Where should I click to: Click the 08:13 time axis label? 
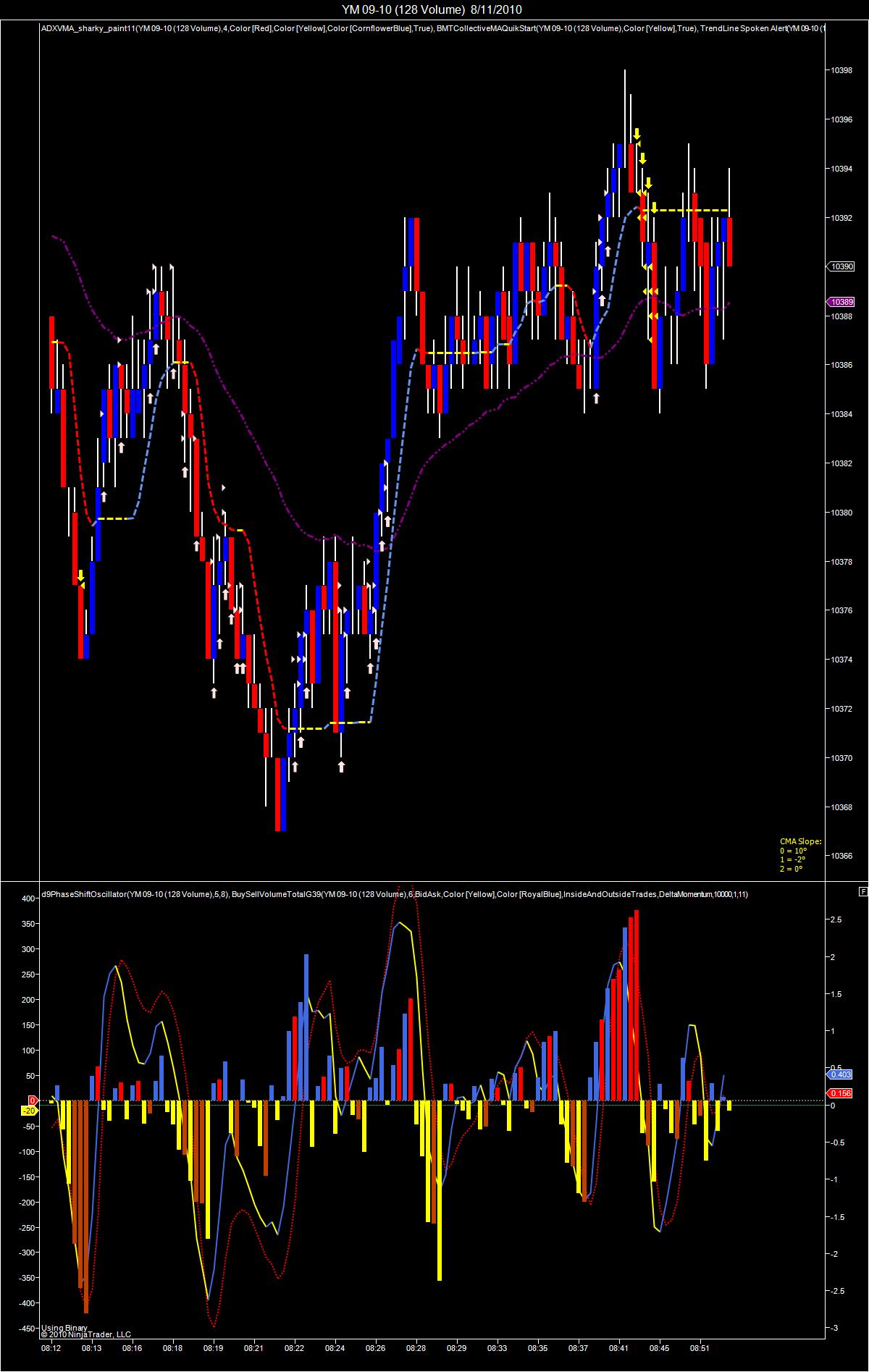pos(91,1349)
